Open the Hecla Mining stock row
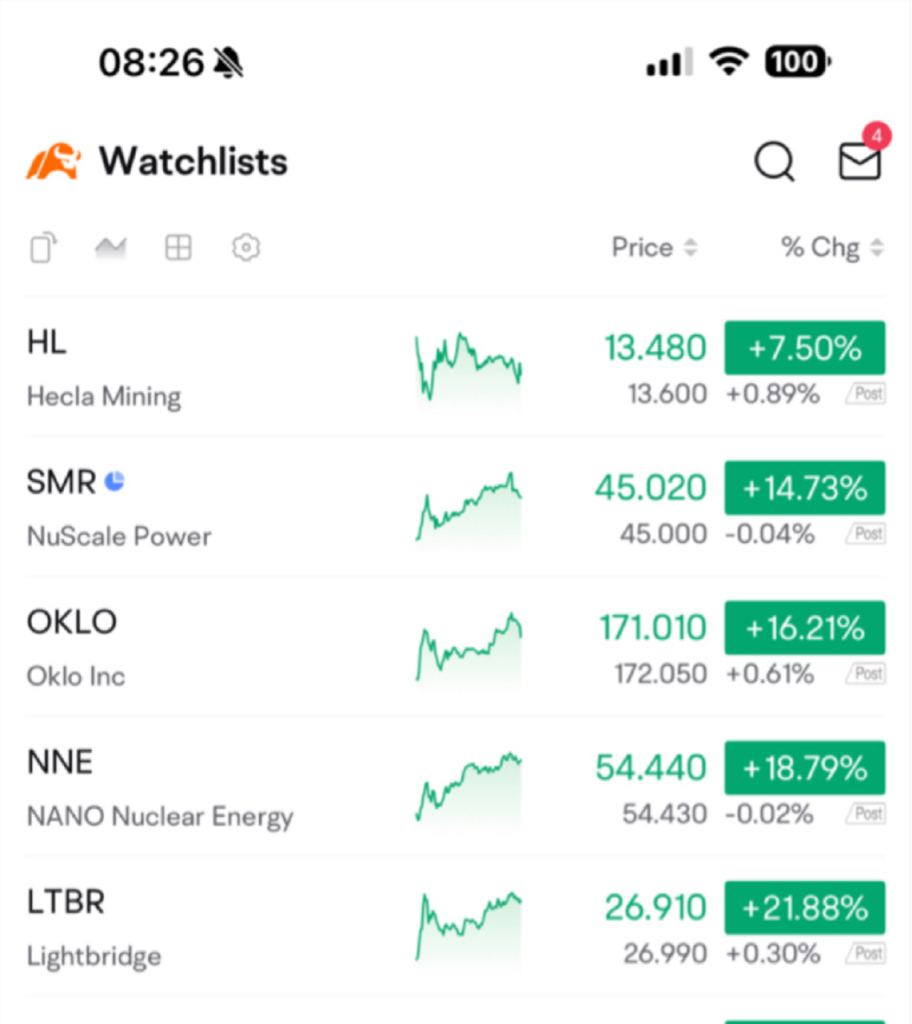The width and height of the screenshot is (912, 1024). click(456, 368)
